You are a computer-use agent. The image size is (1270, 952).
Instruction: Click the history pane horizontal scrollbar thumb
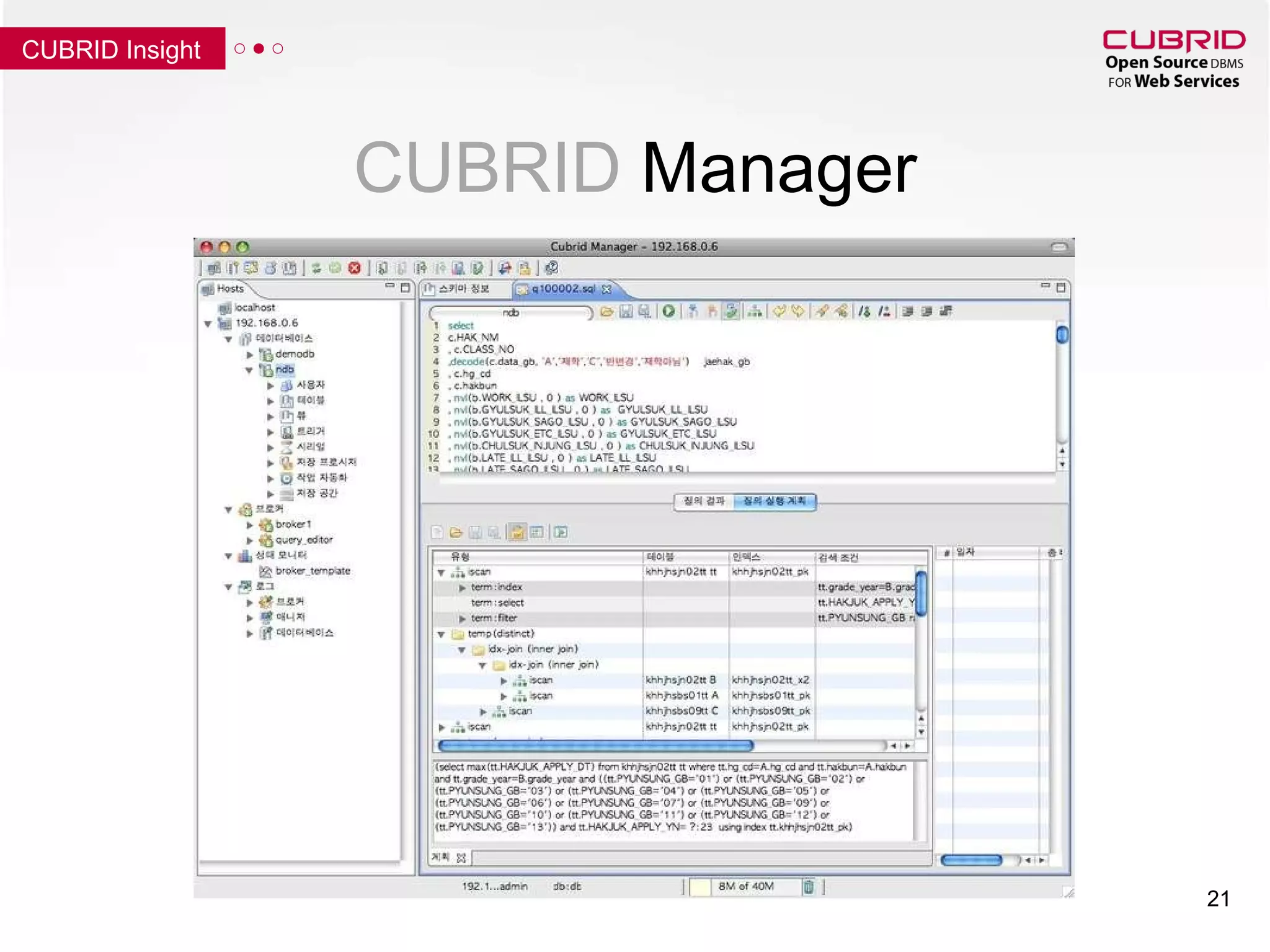971,860
